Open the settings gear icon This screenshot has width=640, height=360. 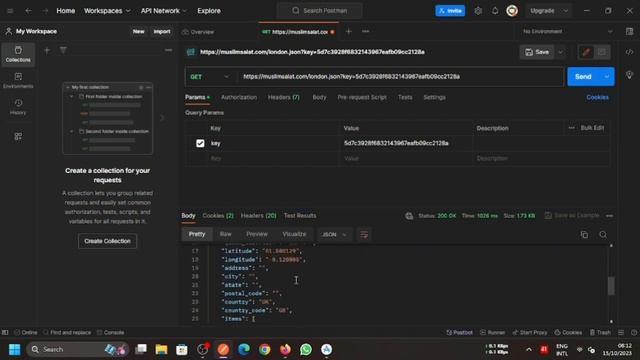(478, 11)
